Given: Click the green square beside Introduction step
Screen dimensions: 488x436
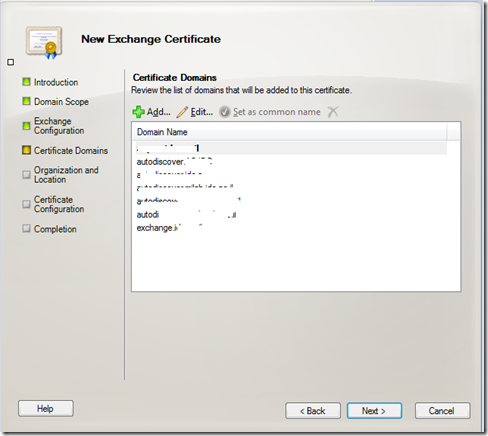Looking at the screenshot, I should pyautogui.click(x=26, y=82).
